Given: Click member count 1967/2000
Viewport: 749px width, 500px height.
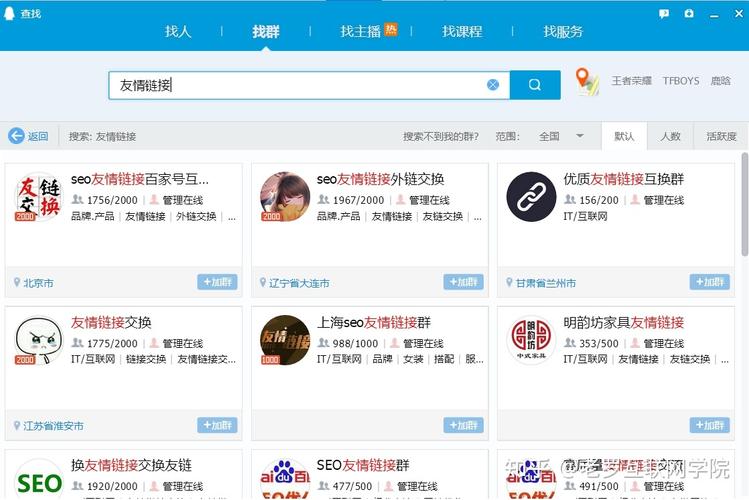Looking at the screenshot, I should tap(358, 200).
